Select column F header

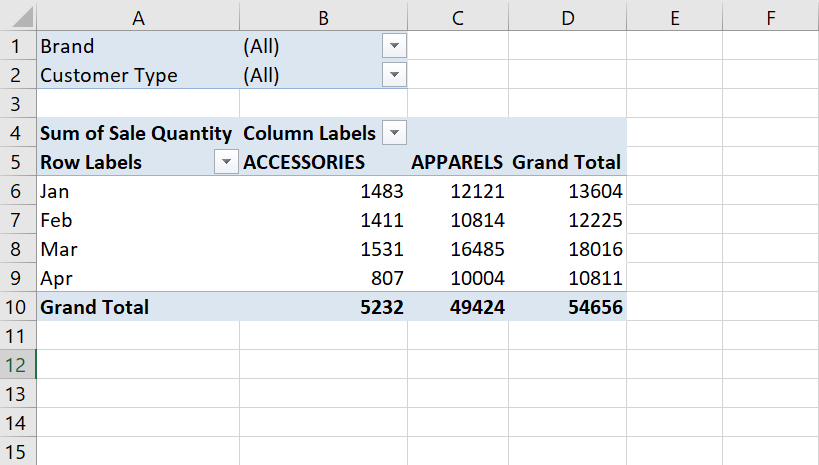[770, 18]
